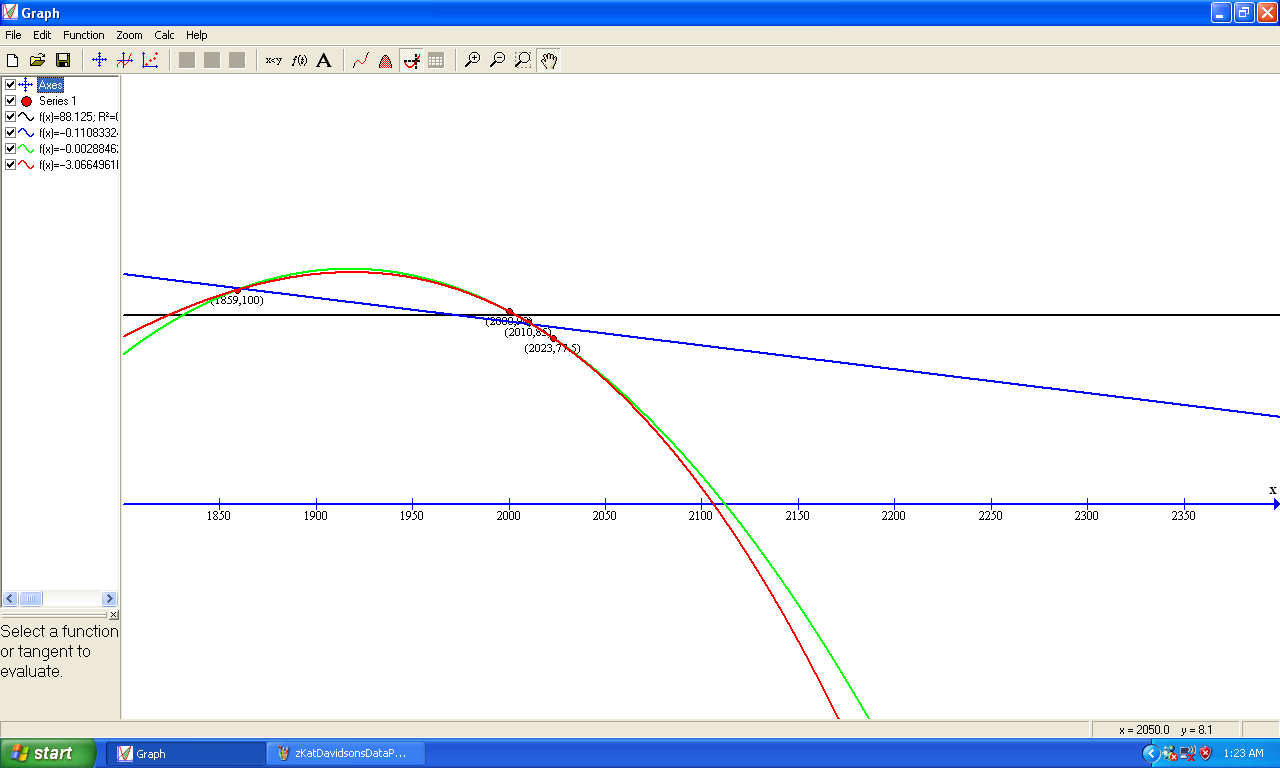Select the zoom window tool

coord(523,60)
